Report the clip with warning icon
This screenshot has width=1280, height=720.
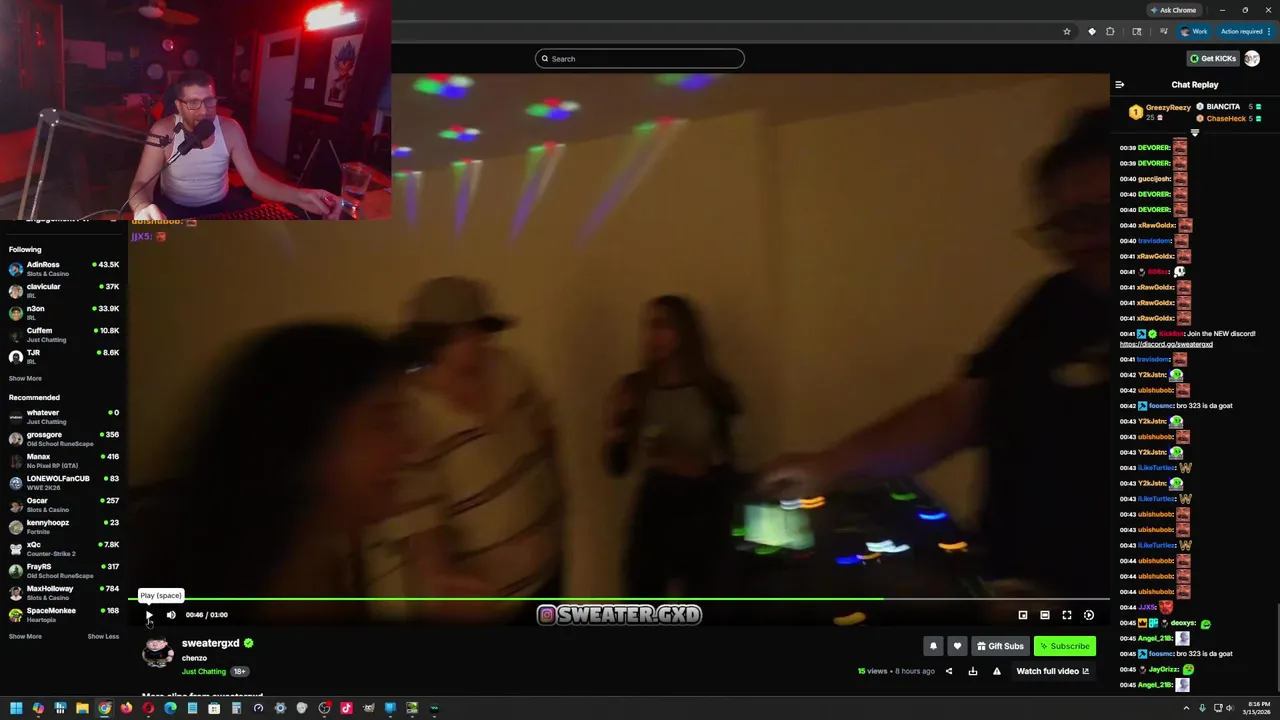pos(997,671)
